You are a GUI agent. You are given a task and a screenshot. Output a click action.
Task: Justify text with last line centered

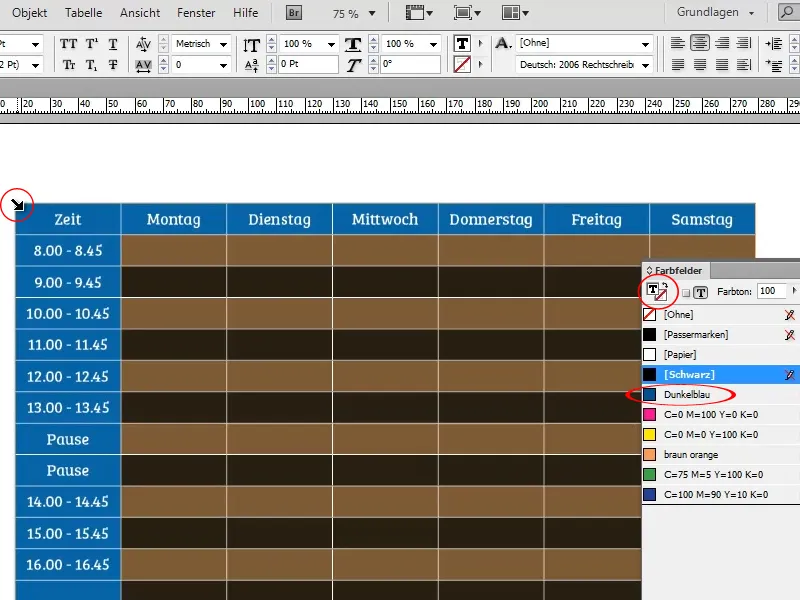coord(699,65)
